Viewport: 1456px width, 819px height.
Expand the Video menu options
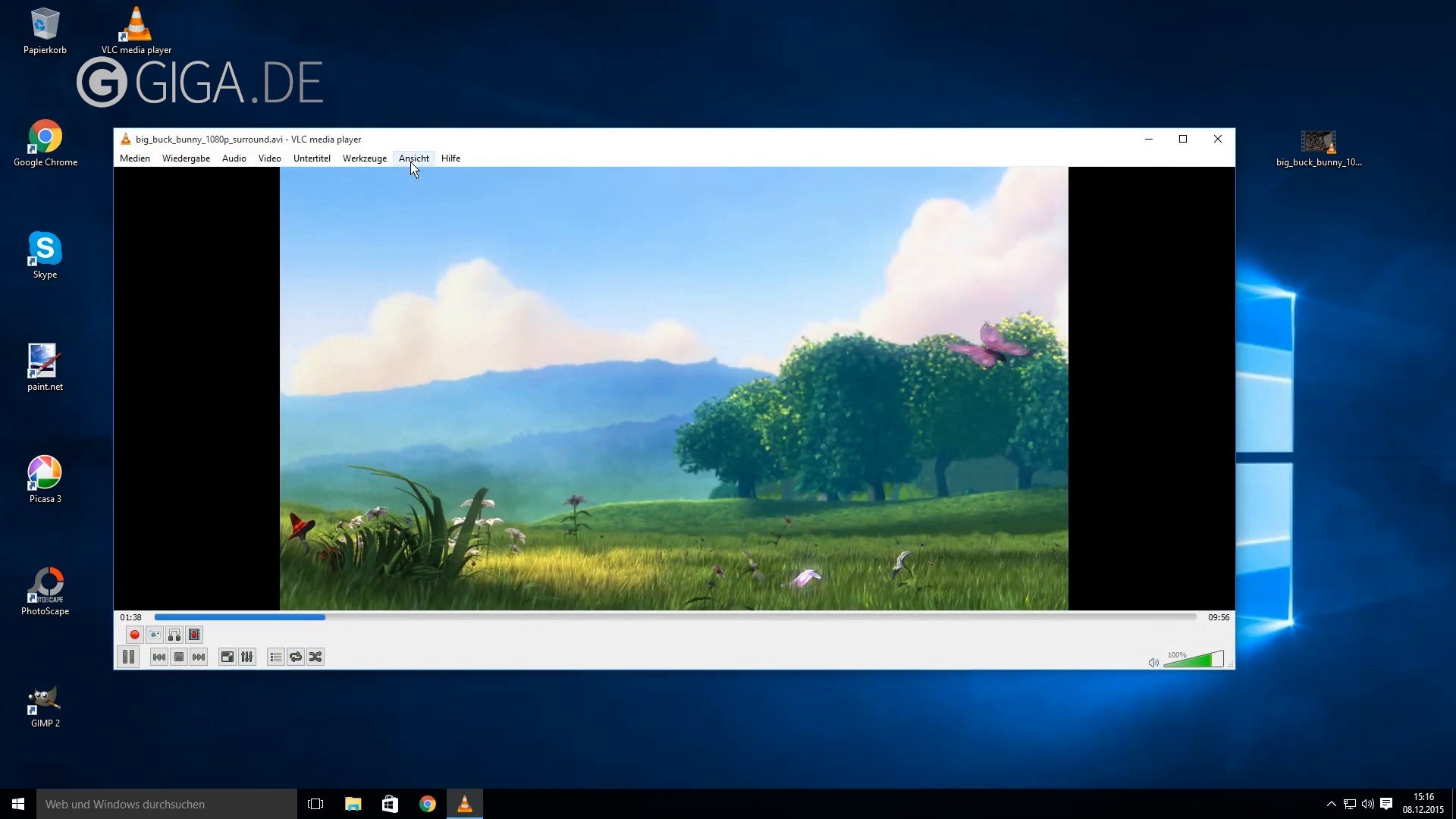[269, 158]
